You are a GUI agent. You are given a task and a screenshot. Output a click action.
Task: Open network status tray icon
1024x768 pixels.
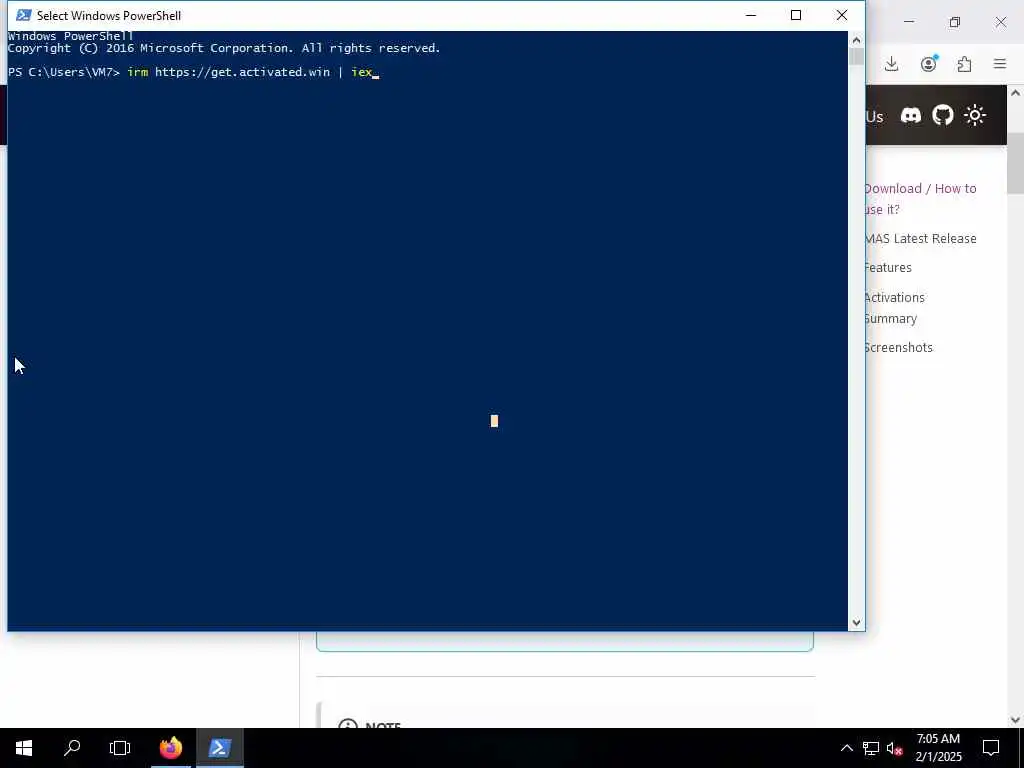[871, 748]
